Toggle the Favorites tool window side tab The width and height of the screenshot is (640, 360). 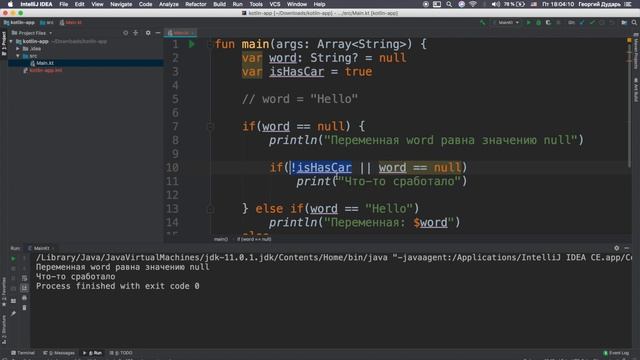(x=4, y=291)
